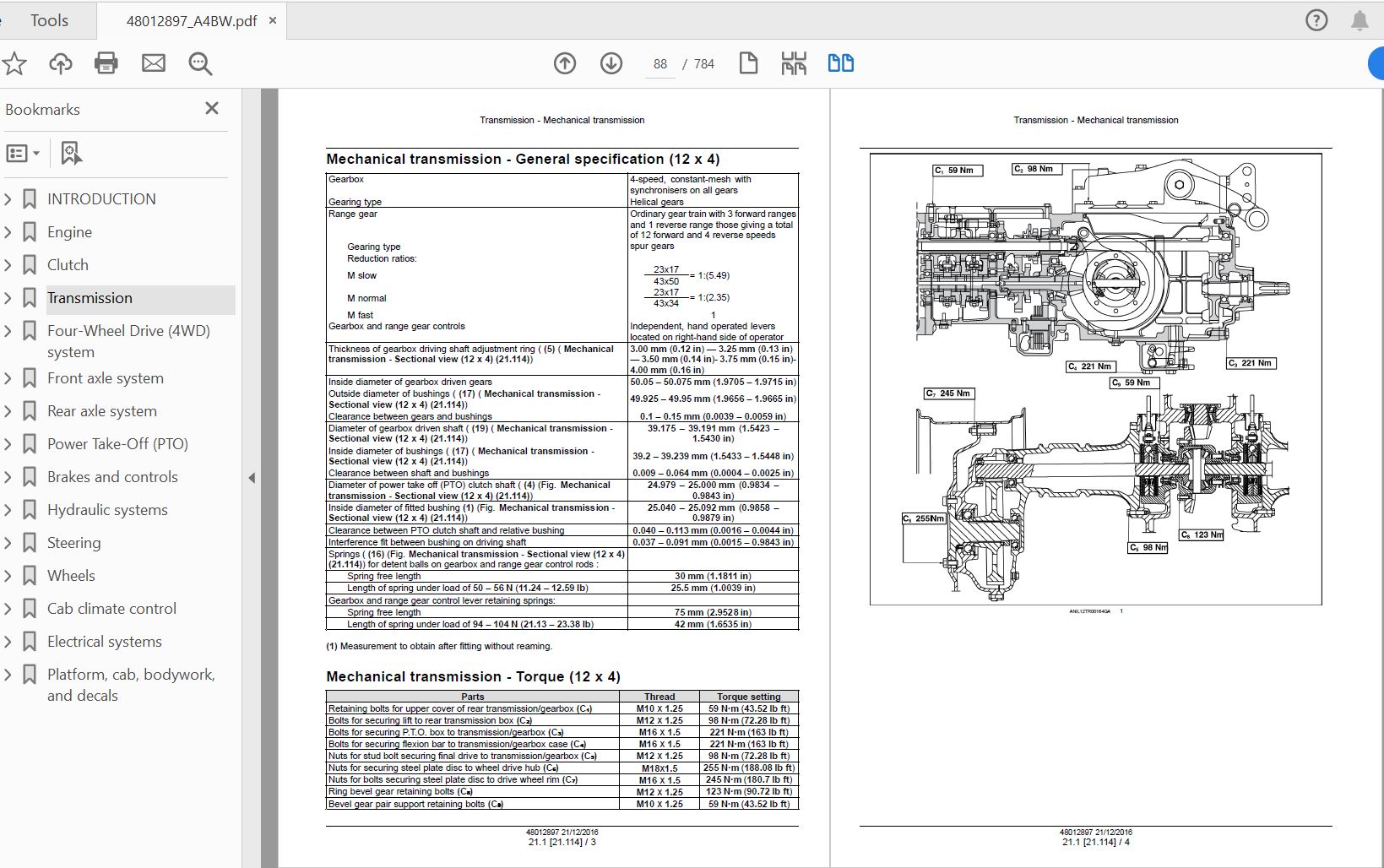This screenshot has width=1384, height=868.
Task: Select the Transmission bookmark
Action: pyautogui.click(x=90, y=298)
